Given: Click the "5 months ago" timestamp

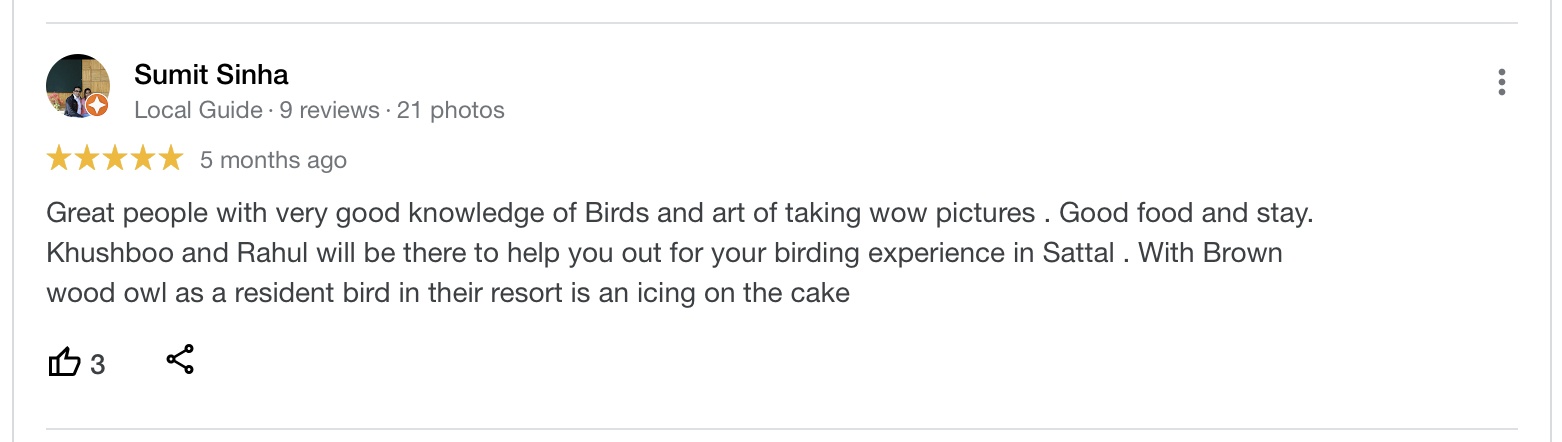Looking at the screenshot, I should click(x=273, y=160).
